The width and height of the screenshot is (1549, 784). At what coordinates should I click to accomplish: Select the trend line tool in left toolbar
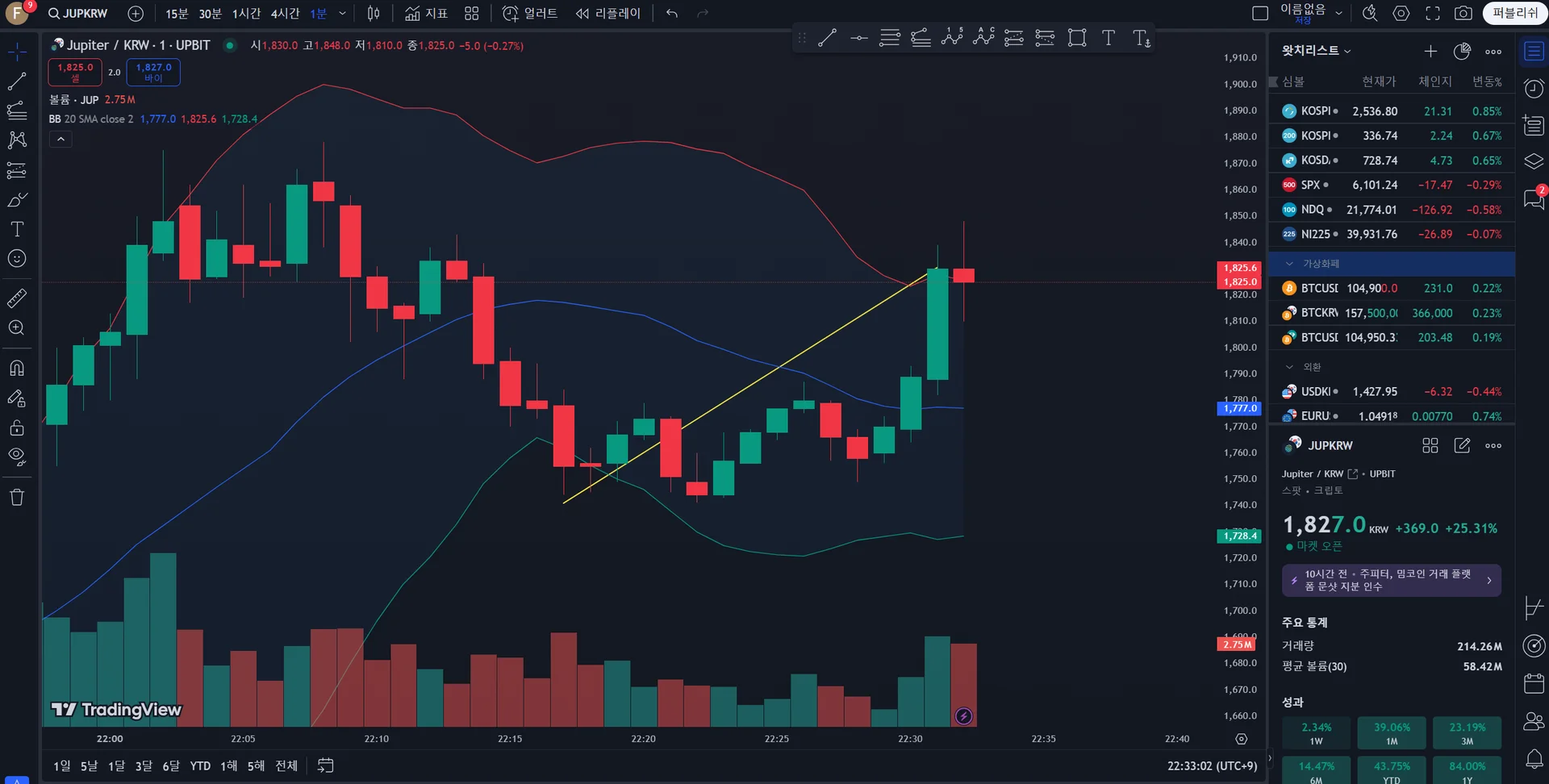(x=17, y=81)
